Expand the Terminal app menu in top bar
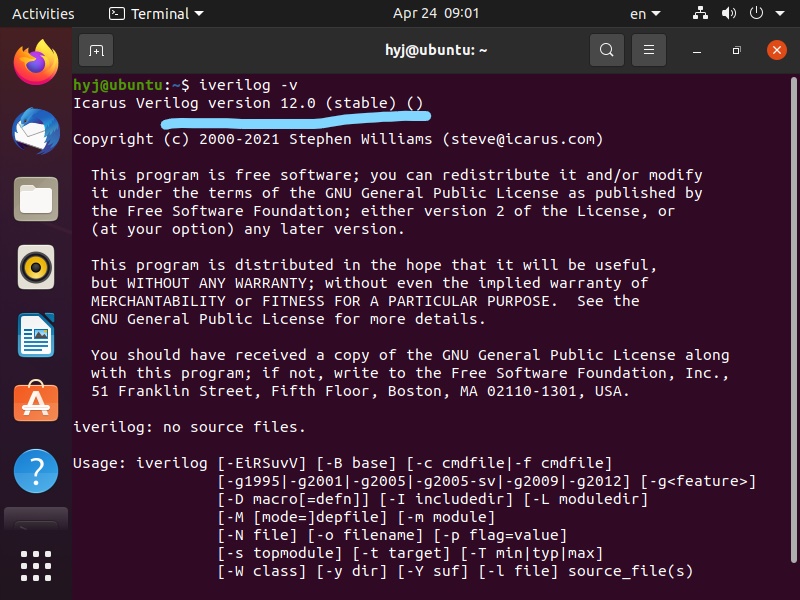The image size is (800, 600). (155, 14)
